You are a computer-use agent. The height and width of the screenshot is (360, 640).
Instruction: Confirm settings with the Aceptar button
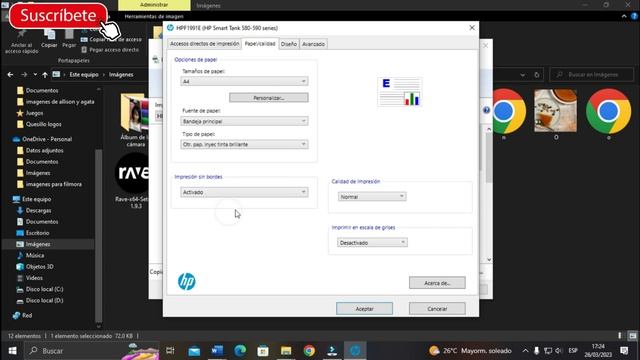(x=364, y=309)
